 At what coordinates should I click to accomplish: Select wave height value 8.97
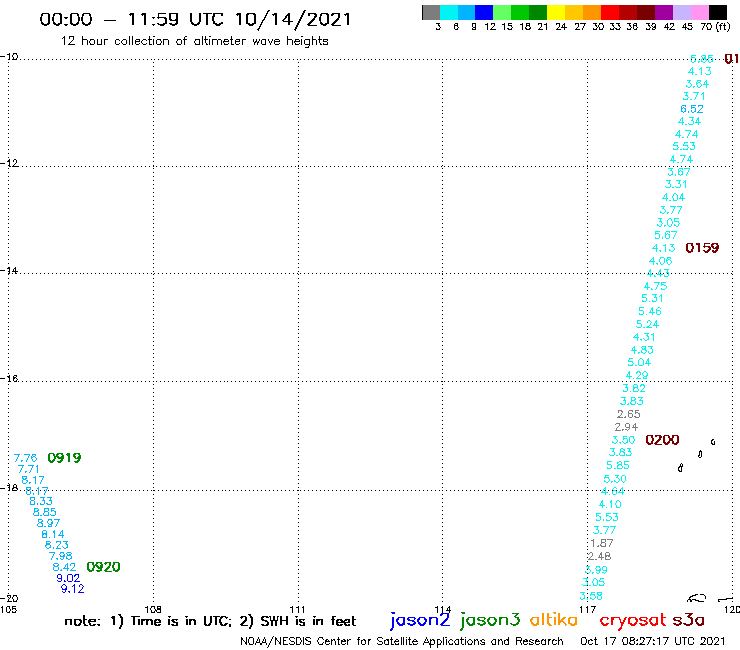tap(48, 523)
